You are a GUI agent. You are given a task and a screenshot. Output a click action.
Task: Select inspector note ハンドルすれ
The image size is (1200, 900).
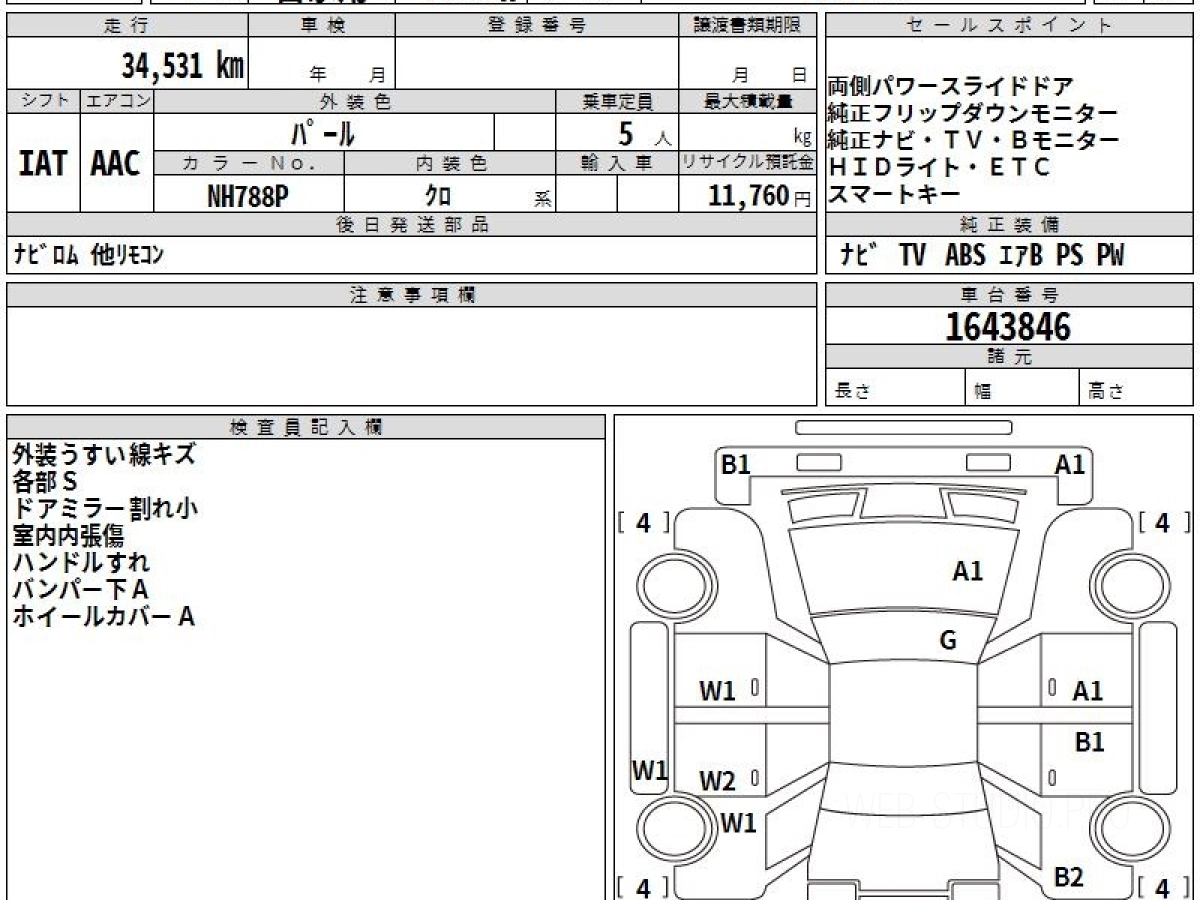coord(81,562)
